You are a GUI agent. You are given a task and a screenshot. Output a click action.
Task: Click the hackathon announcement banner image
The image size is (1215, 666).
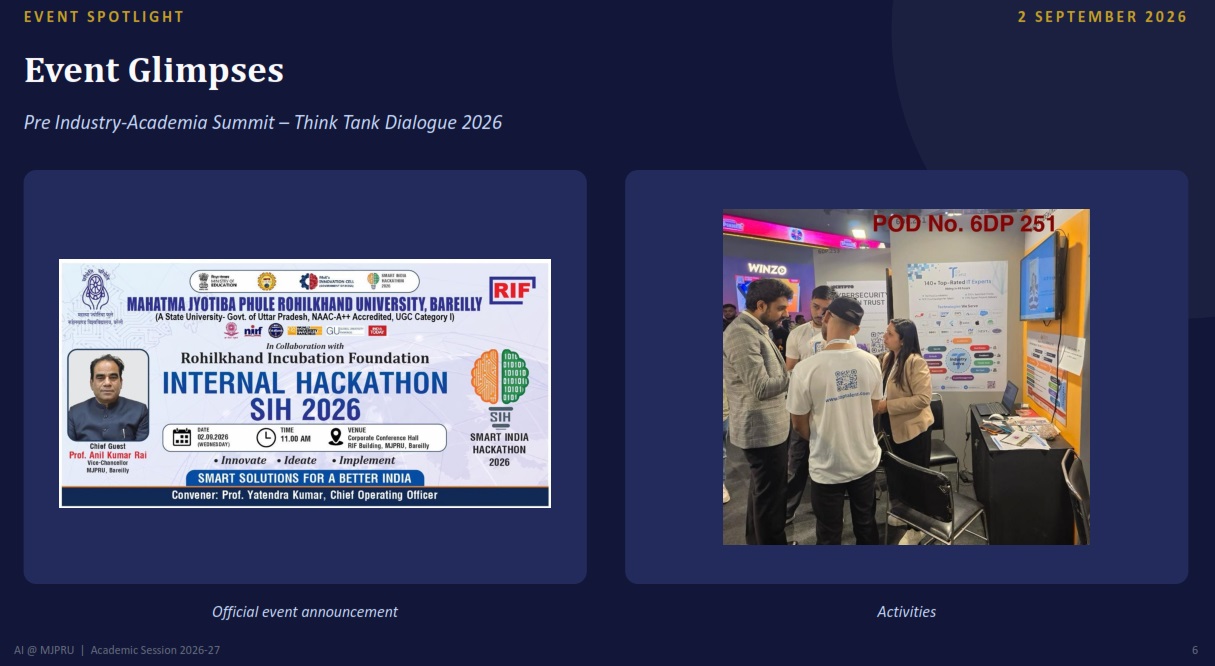pyautogui.click(x=305, y=383)
